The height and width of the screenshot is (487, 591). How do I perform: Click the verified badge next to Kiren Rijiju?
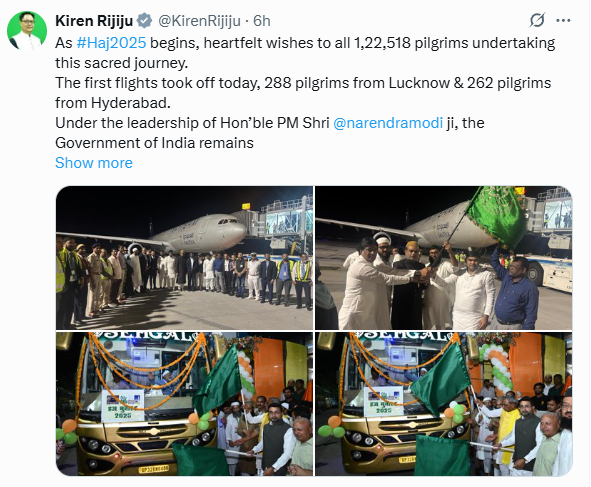click(144, 21)
